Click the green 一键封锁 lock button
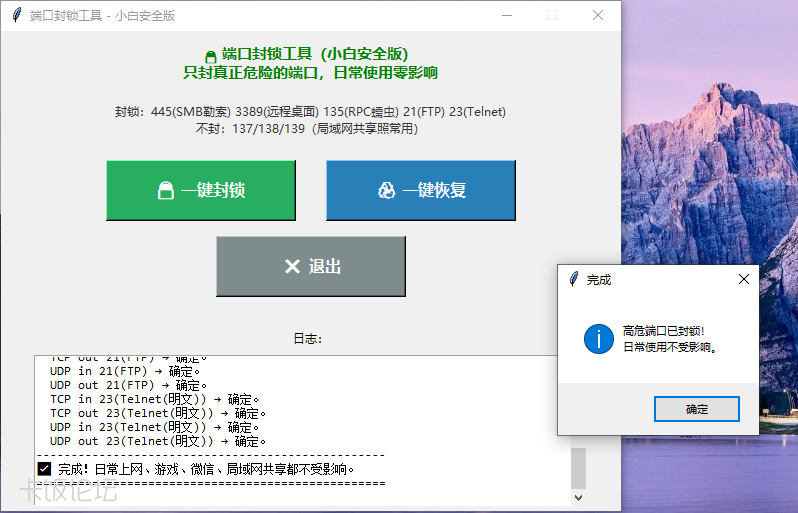The width and height of the screenshot is (798, 513). point(201,190)
